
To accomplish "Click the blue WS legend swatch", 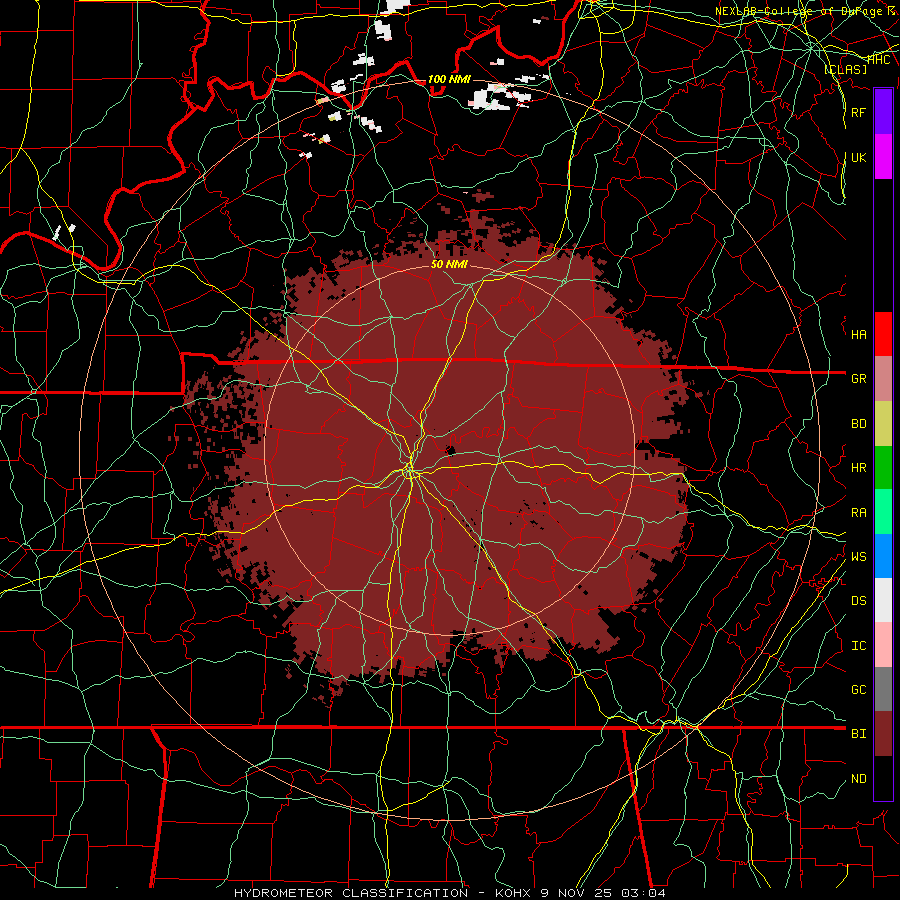I will point(883,556).
